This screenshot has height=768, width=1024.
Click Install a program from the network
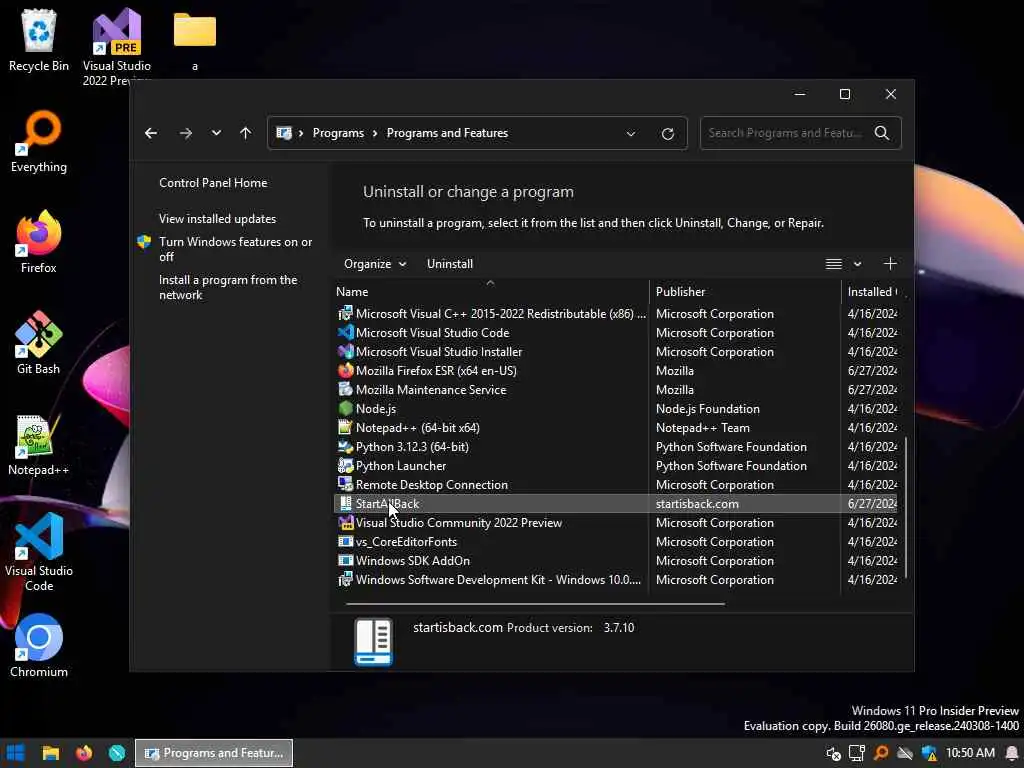tap(228, 287)
